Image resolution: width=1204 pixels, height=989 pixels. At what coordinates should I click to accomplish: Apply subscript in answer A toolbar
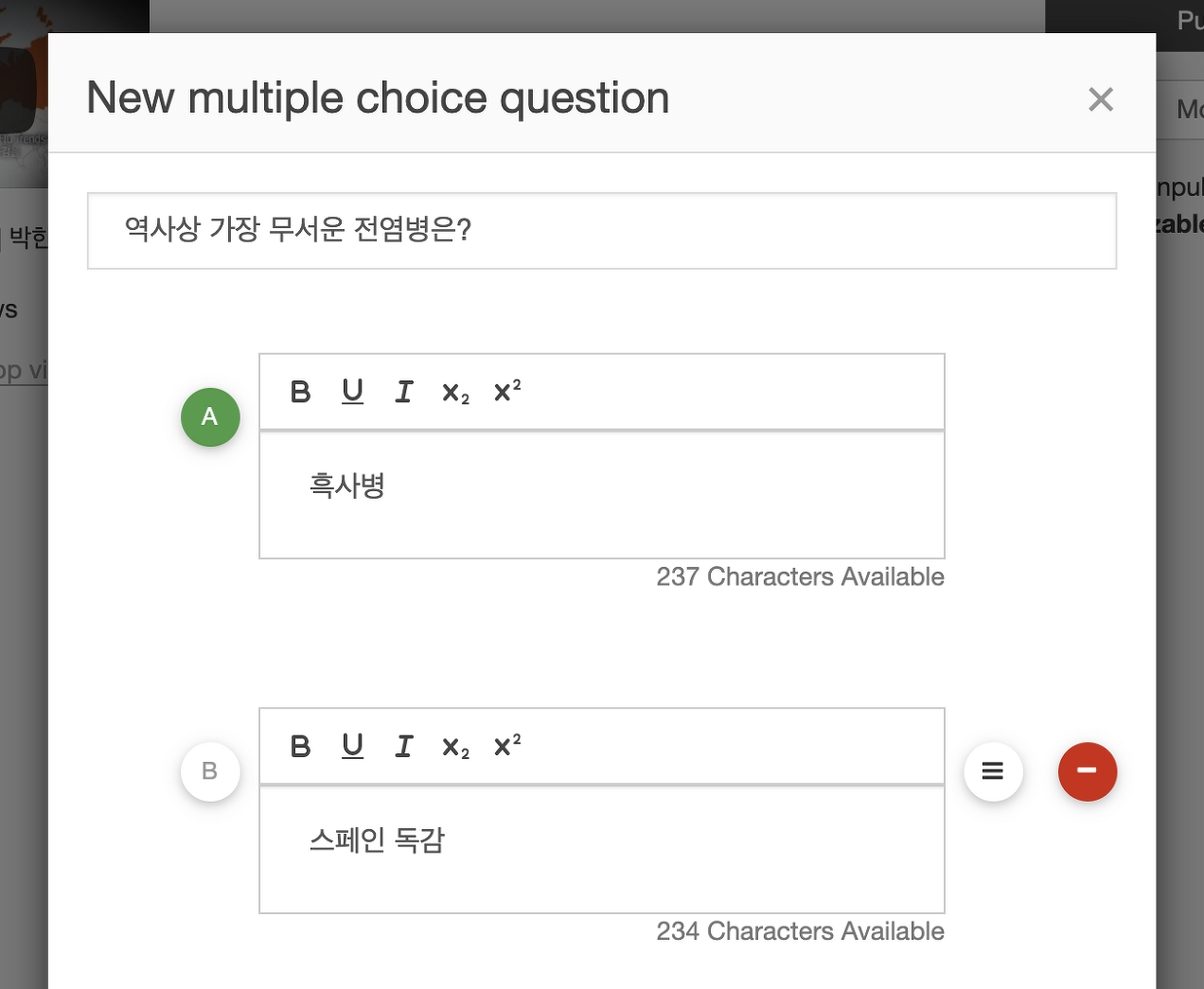pos(455,393)
